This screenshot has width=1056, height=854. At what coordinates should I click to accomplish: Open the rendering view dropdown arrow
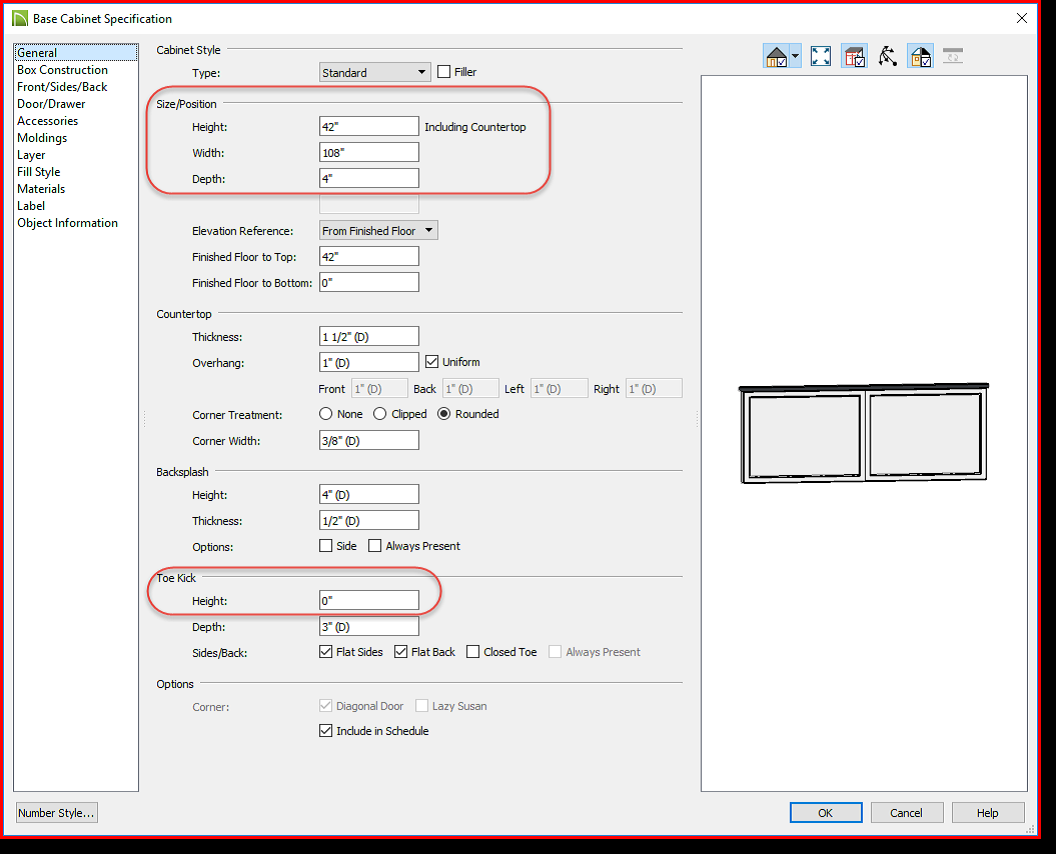[x=796, y=56]
